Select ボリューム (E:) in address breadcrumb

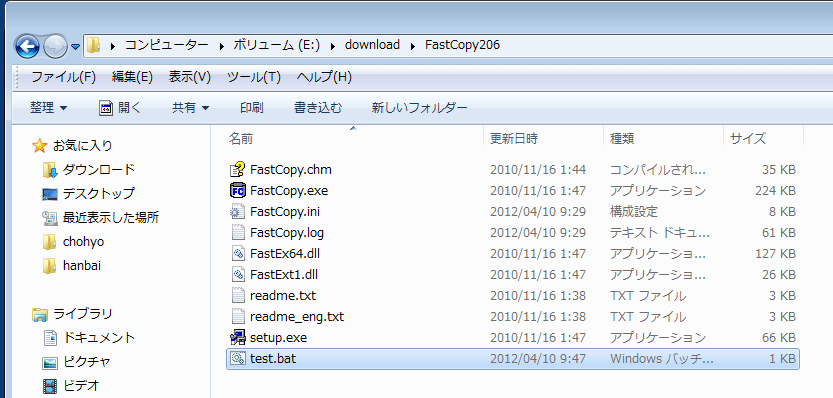click(x=276, y=45)
